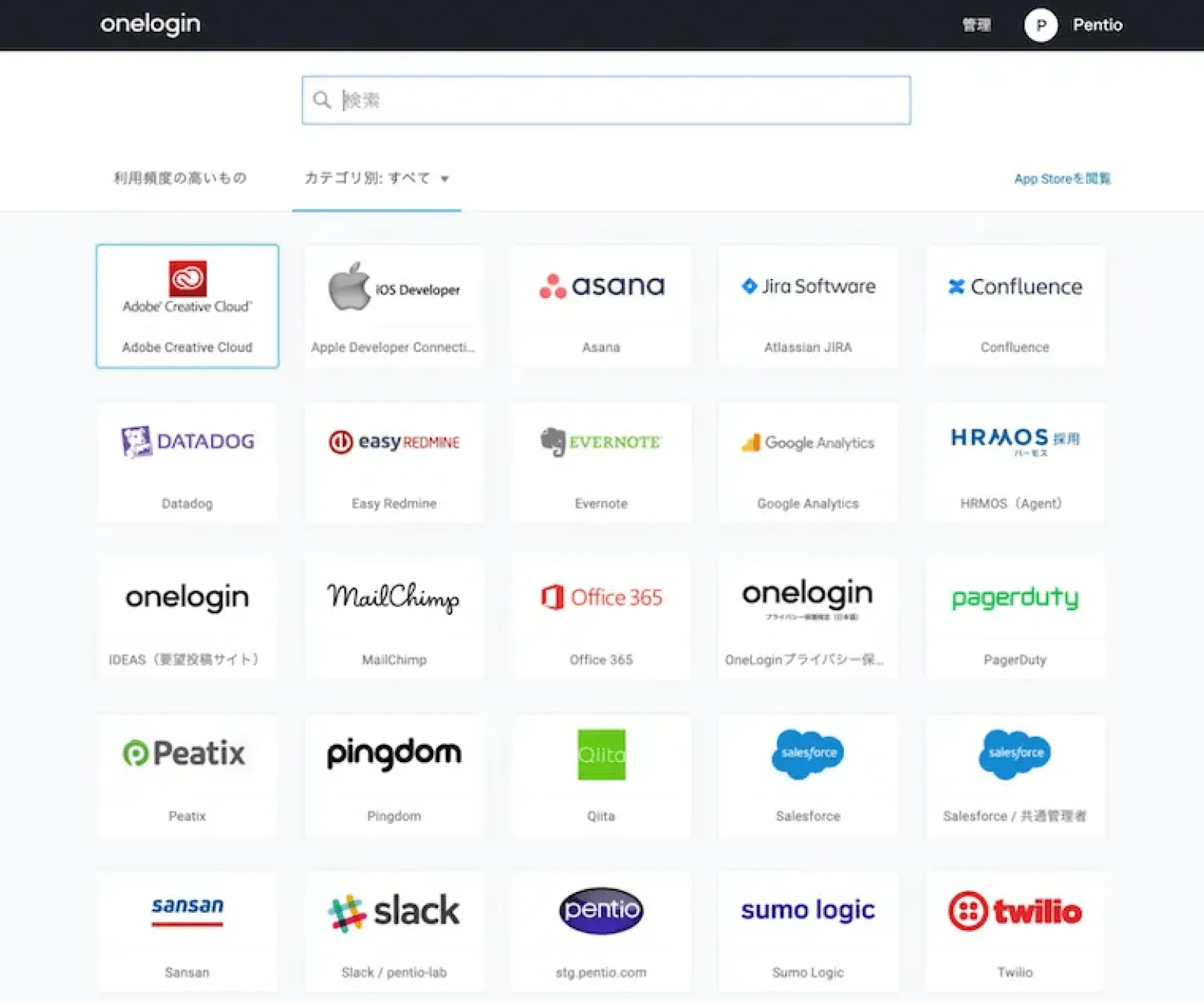Open the MailChimp app
The height and width of the screenshot is (1003, 1204).
pyautogui.click(x=394, y=619)
